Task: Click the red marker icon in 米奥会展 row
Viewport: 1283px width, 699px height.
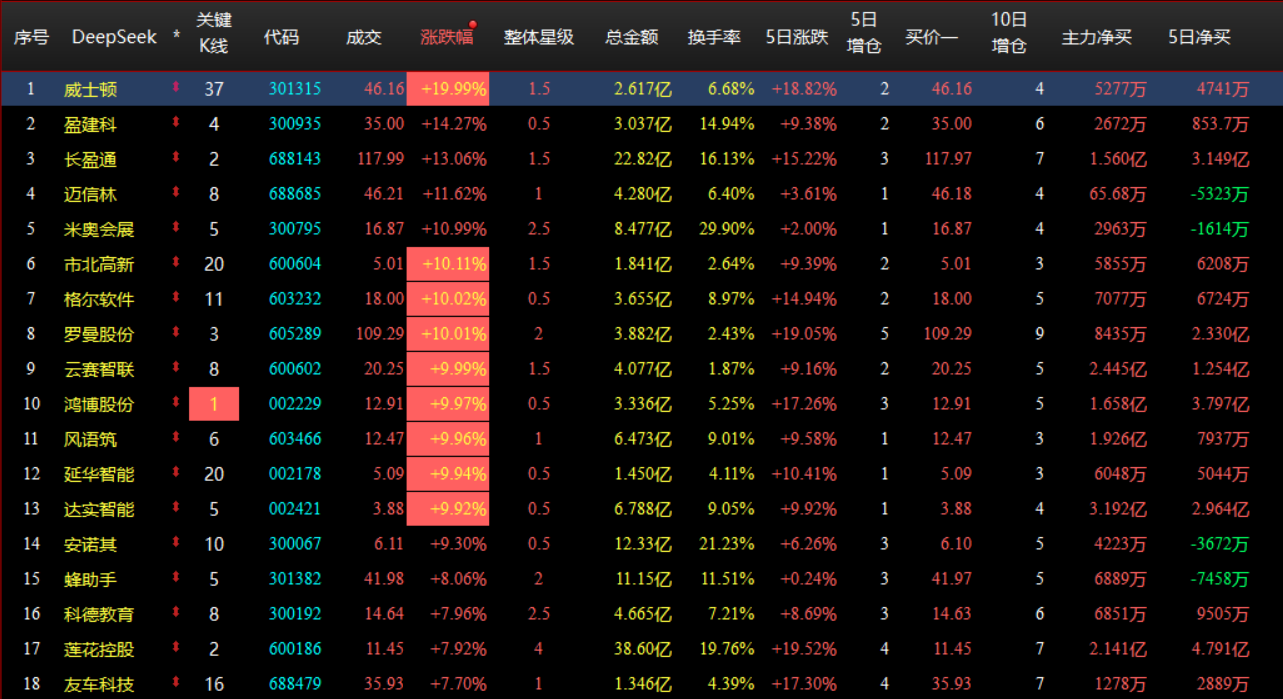Action: (176, 228)
